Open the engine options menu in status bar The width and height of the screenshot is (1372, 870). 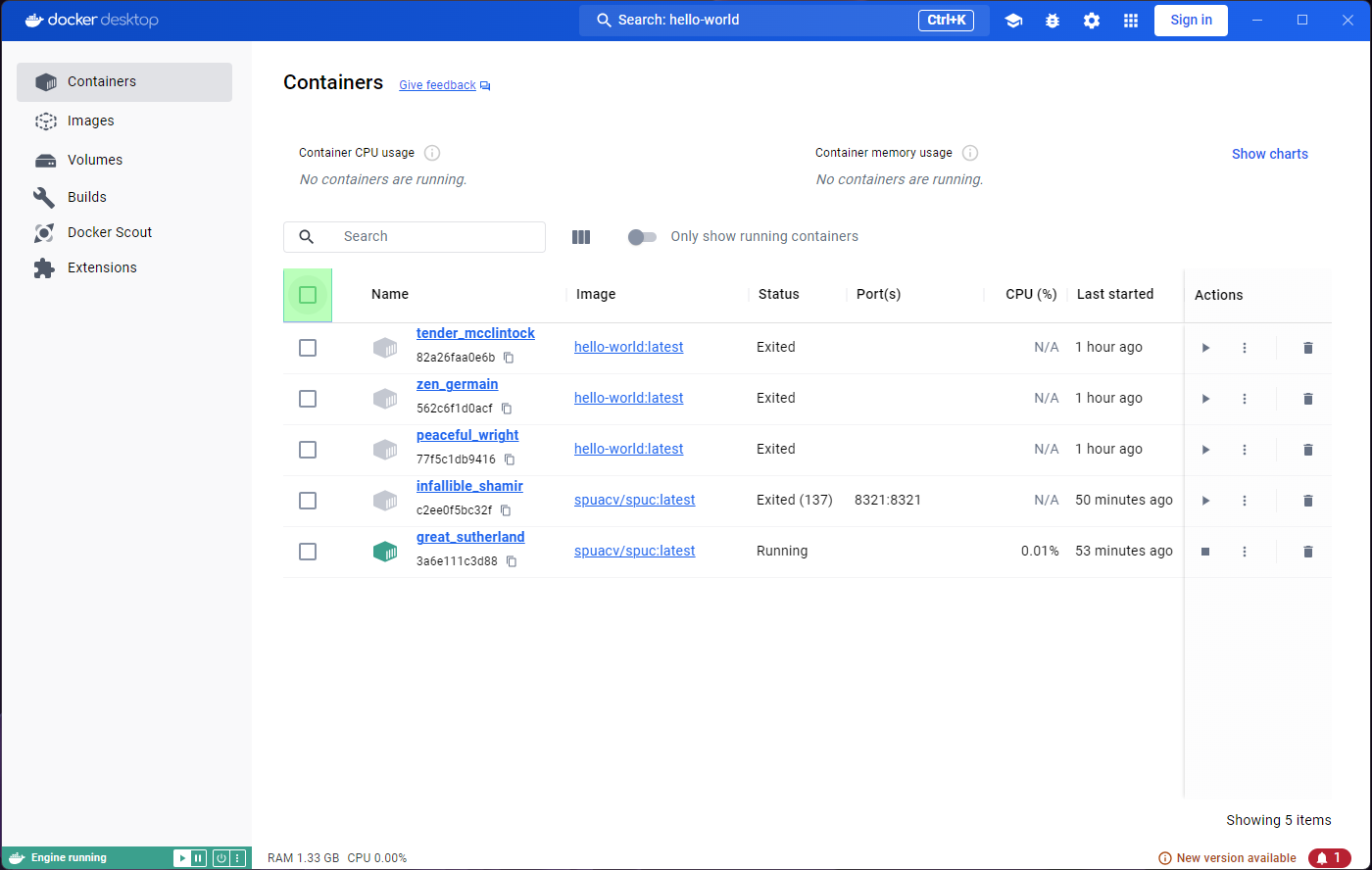click(x=237, y=858)
